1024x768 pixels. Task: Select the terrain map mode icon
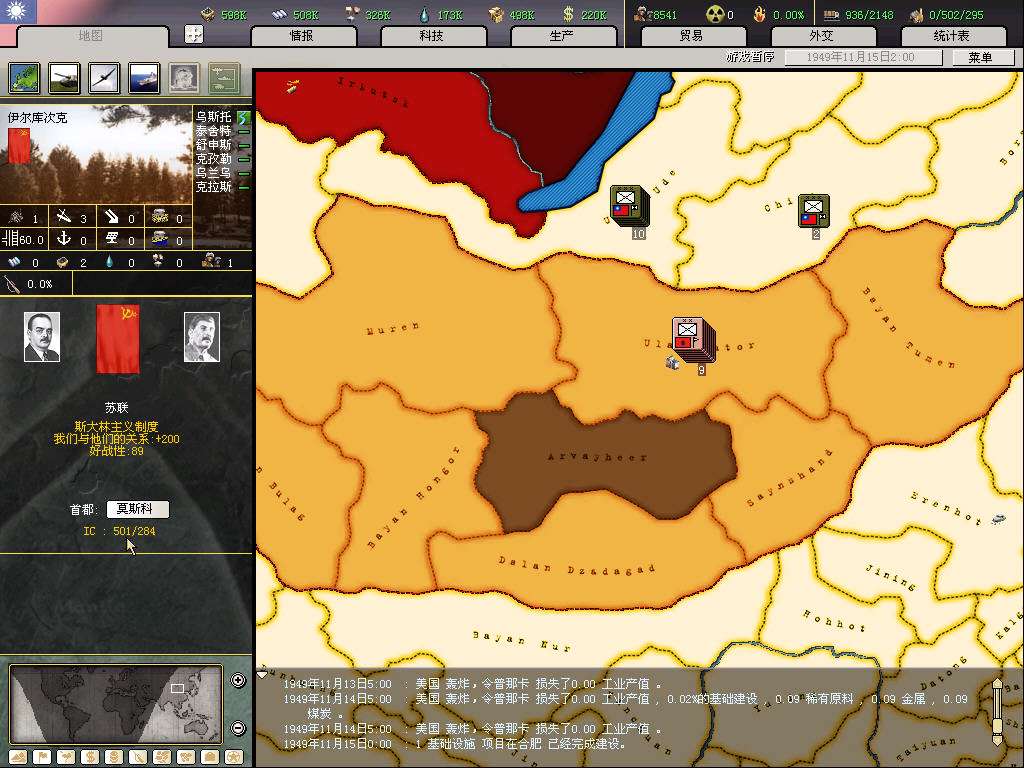24,78
